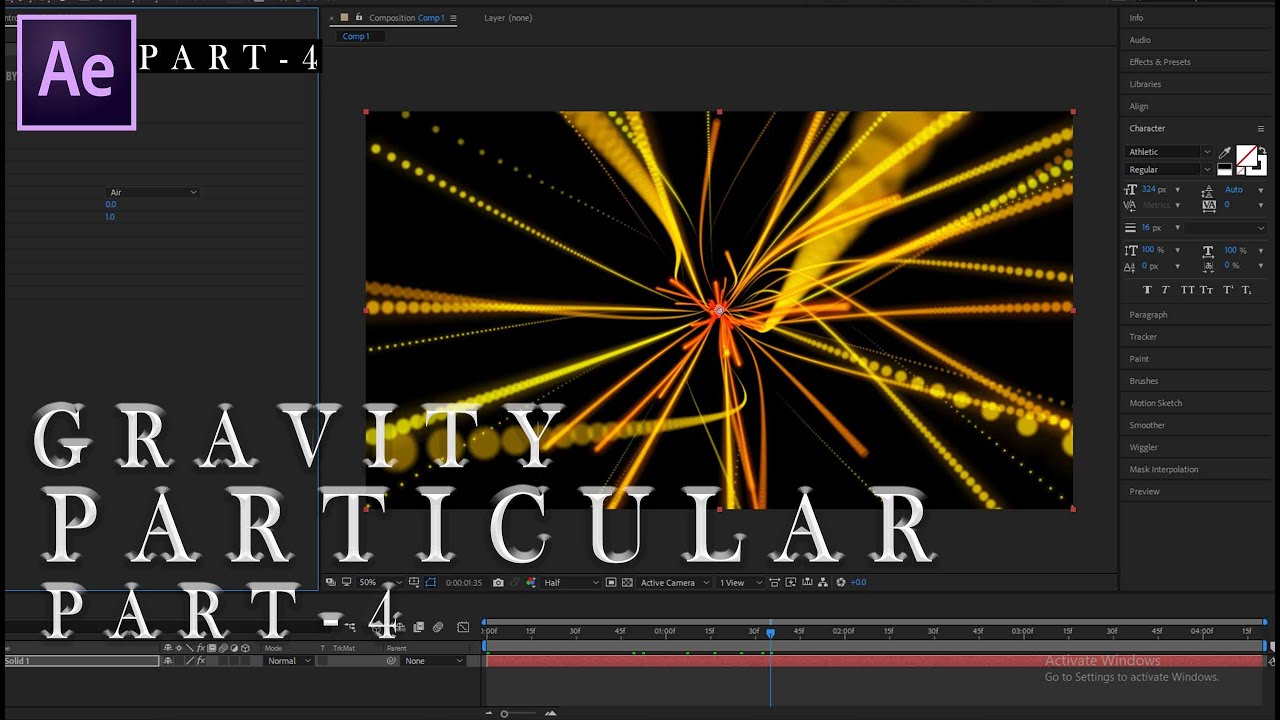Open show channel RGB color icon
The width and height of the screenshot is (1280, 720).
[531, 582]
